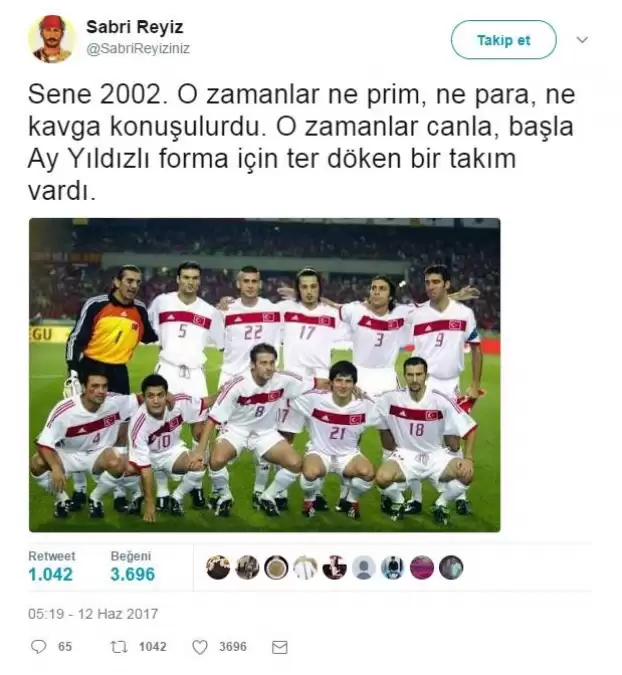The height and width of the screenshot is (675, 622).
Task: Open the team photo attached to tweet
Action: [265, 375]
